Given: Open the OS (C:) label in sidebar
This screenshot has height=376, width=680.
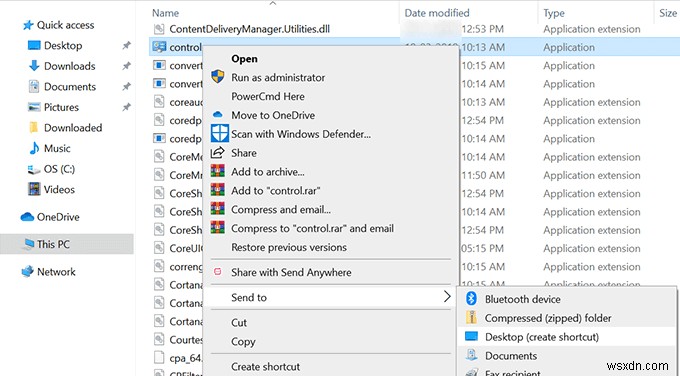Looking at the screenshot, I should click(59, 169).
